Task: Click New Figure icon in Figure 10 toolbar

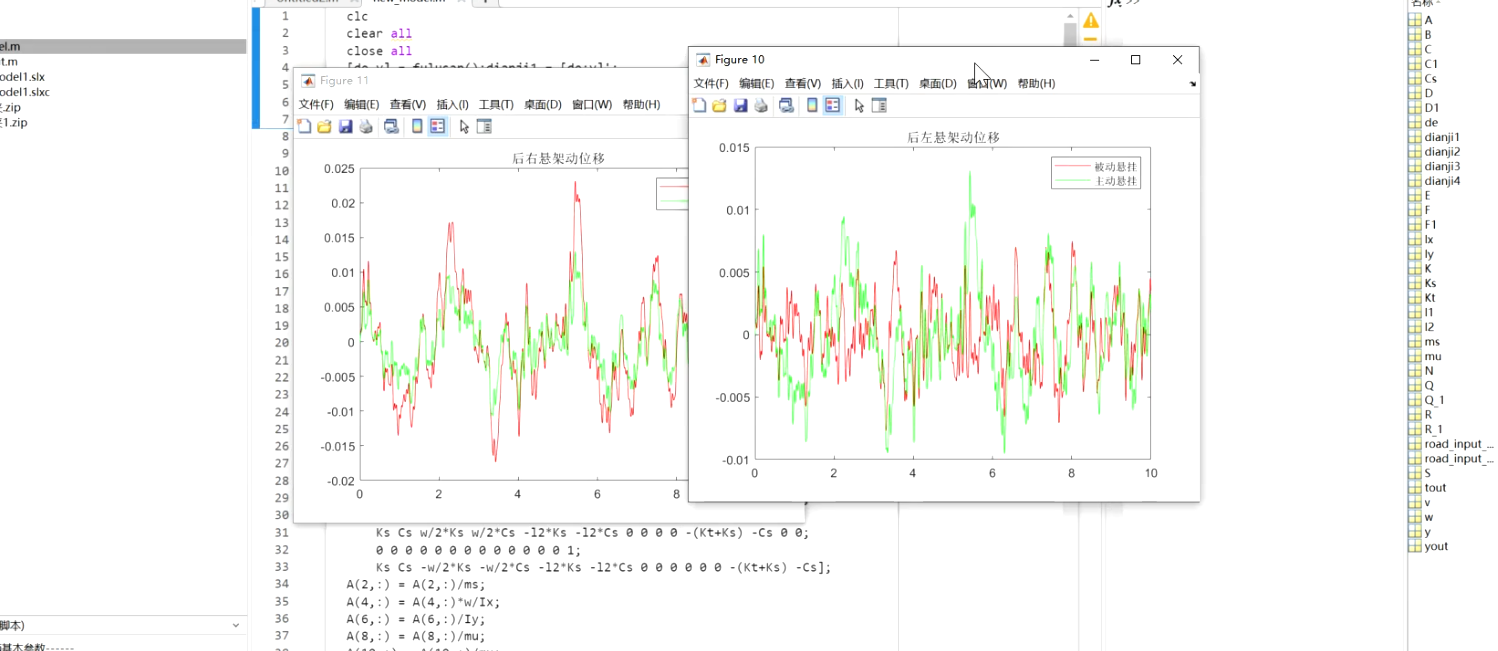Action: tap(699, 105)
